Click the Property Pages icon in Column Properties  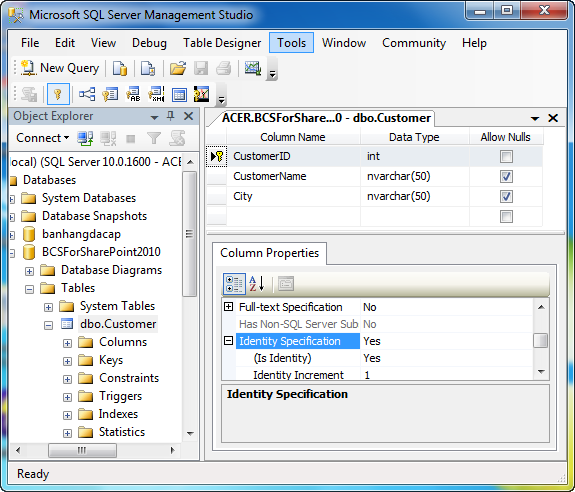(x=286, y=284)
